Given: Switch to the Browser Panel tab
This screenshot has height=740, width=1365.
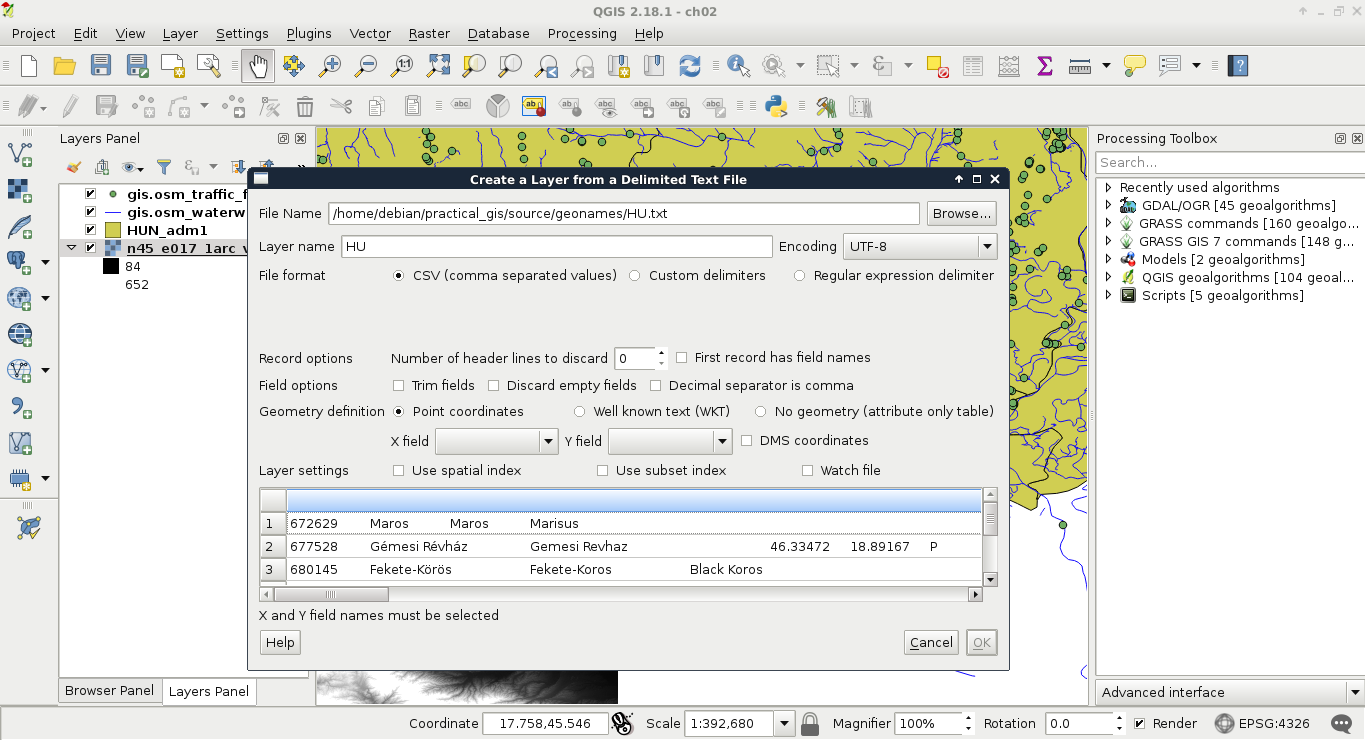Looking at the screenshot, I should [x=109, y=691].
